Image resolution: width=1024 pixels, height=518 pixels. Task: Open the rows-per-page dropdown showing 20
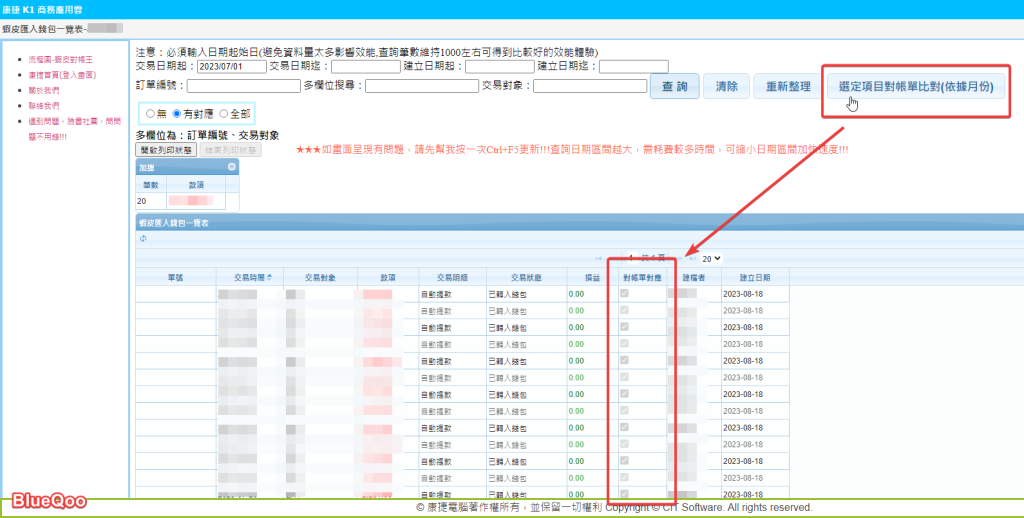click(x=711, y=258)
